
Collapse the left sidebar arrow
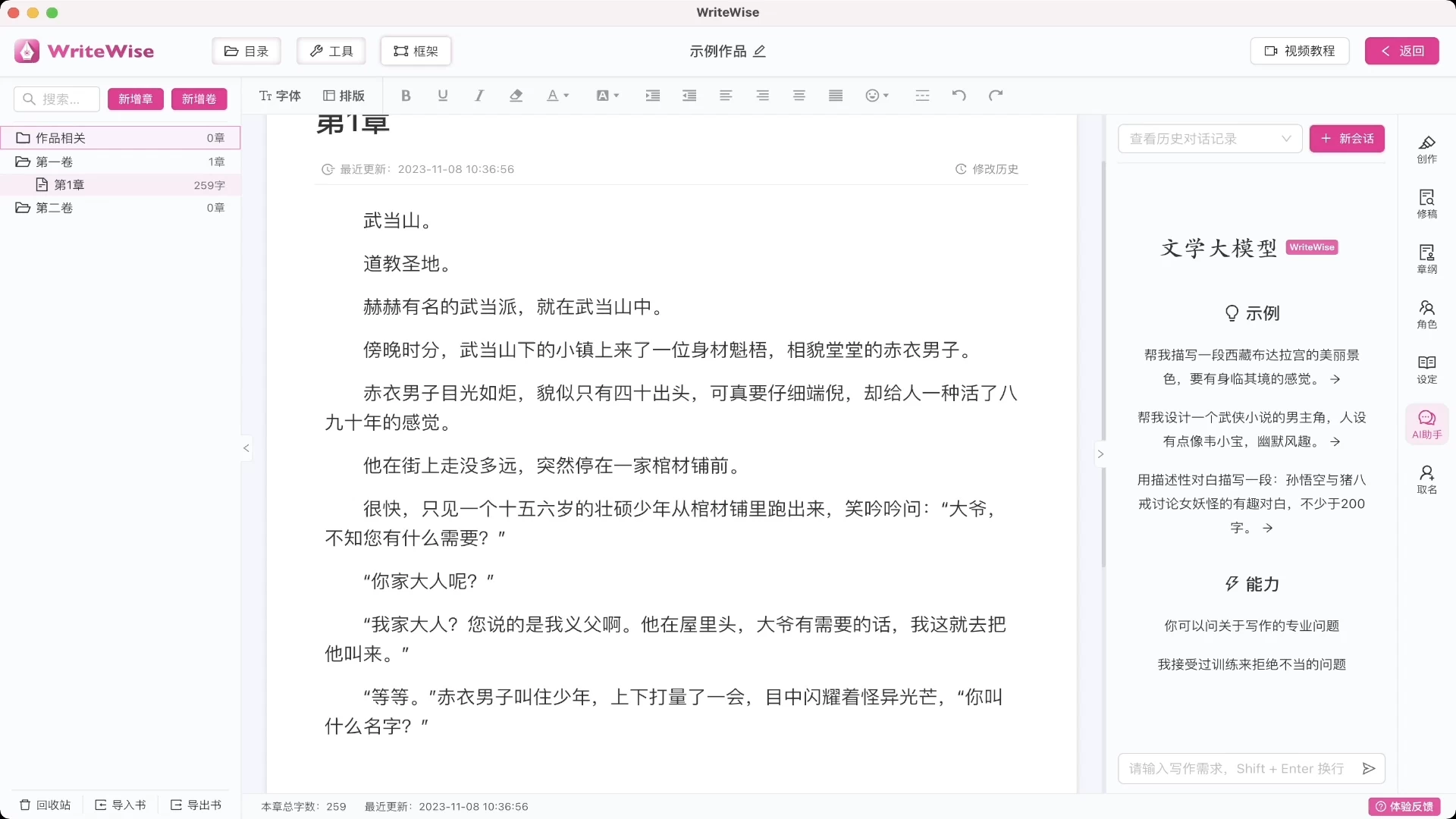246,448
